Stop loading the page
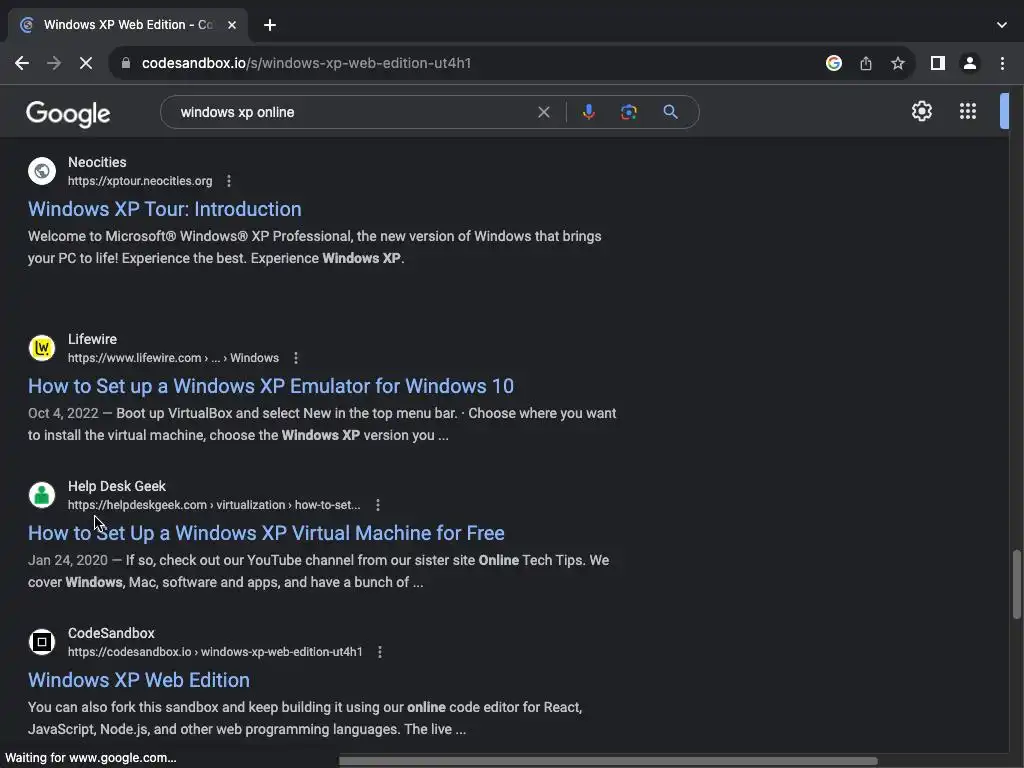1024x768 pixels. tap(86, 63)
